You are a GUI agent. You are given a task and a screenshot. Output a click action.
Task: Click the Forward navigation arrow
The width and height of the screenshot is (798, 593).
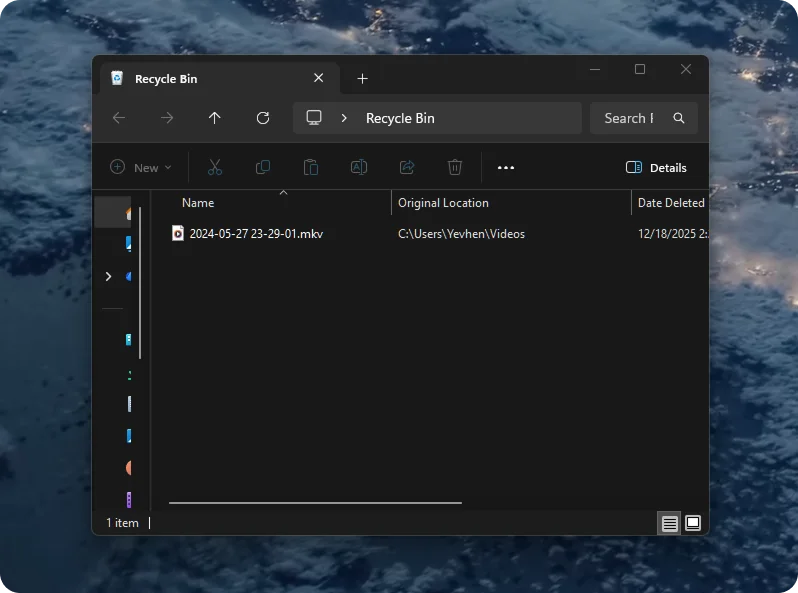(x=166, y=118)
